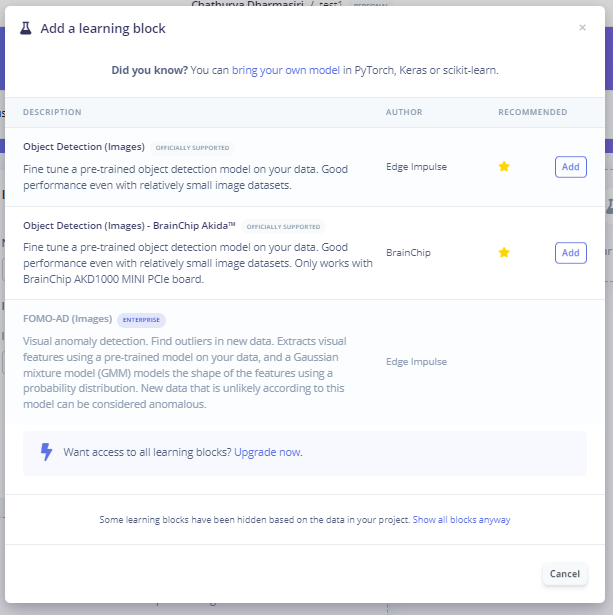The width and height of the screenshot is (613, 615).
Task: Click the star in BrainChip Akida row
Action: (504, 253)
